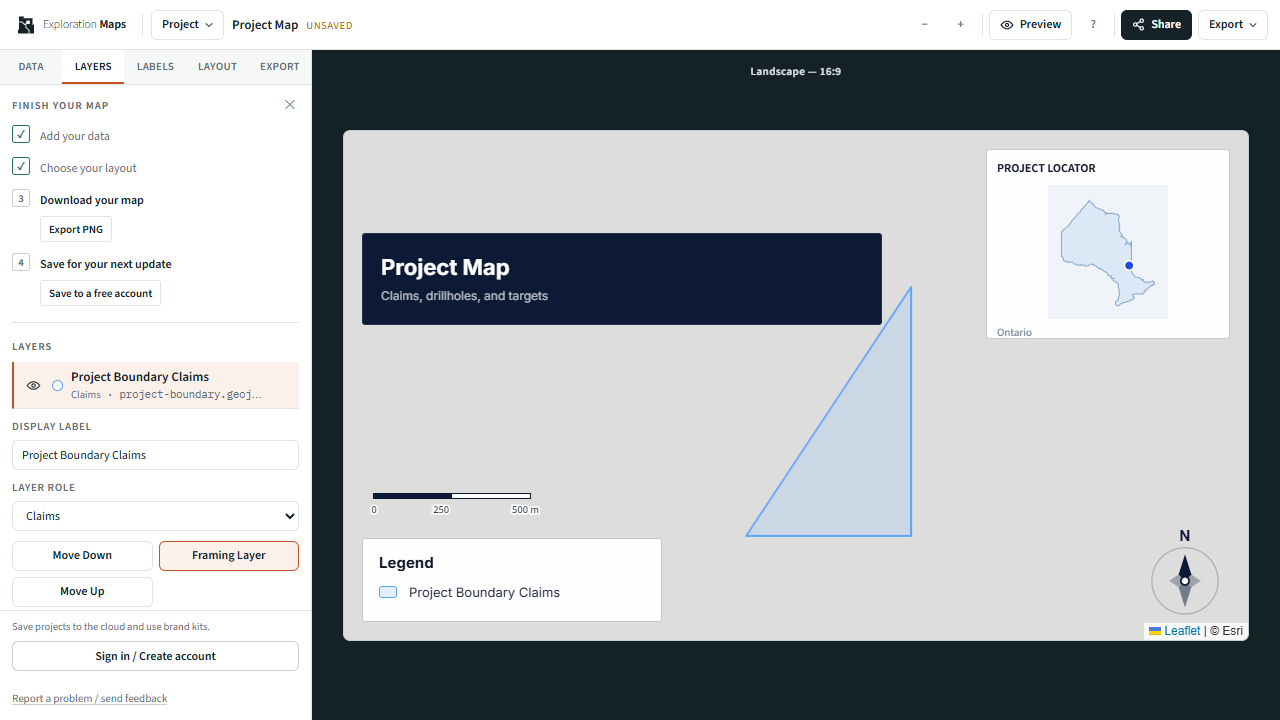Zoom out with the minus icon
This screenshot has width=1280, height=720.
tap(924, 25)
